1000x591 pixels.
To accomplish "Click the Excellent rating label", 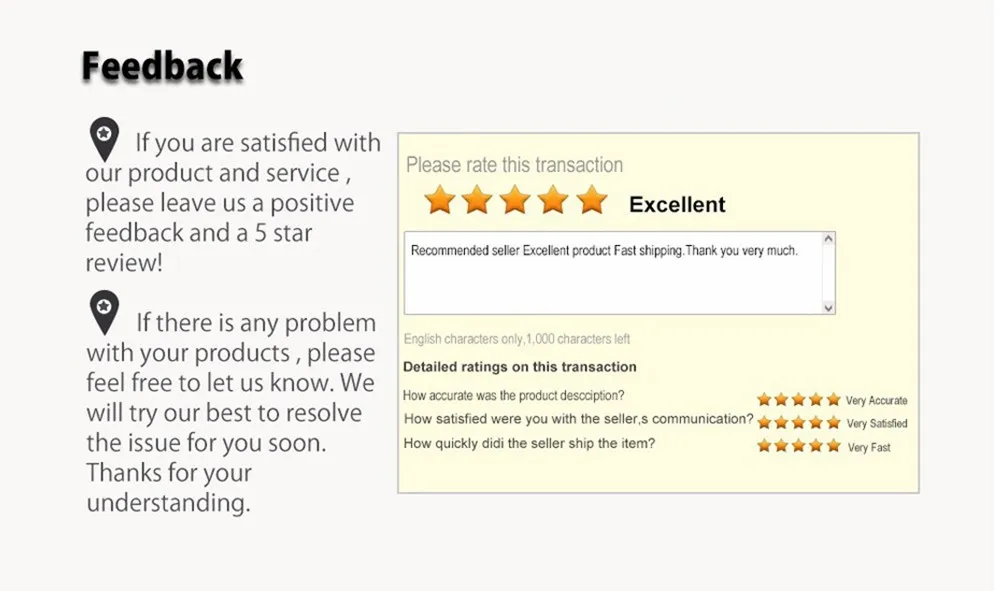I will coord(677,205).
